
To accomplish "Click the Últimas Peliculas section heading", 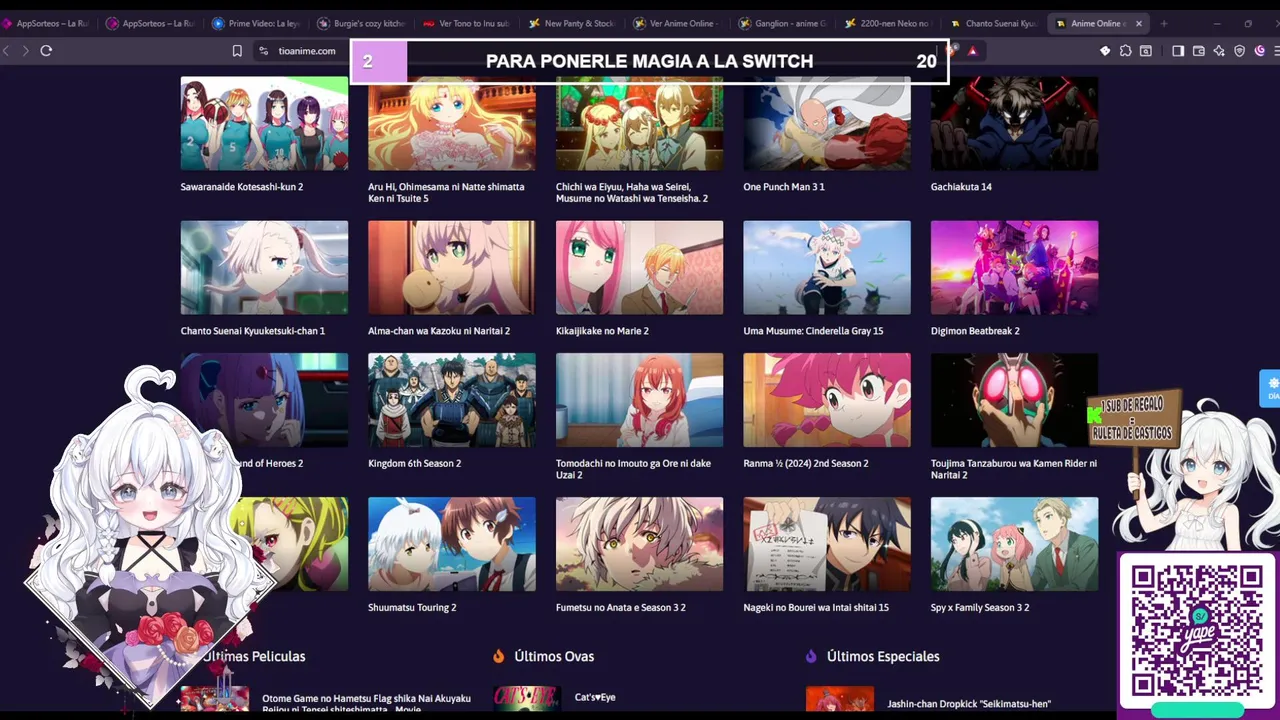I will 254,656.
